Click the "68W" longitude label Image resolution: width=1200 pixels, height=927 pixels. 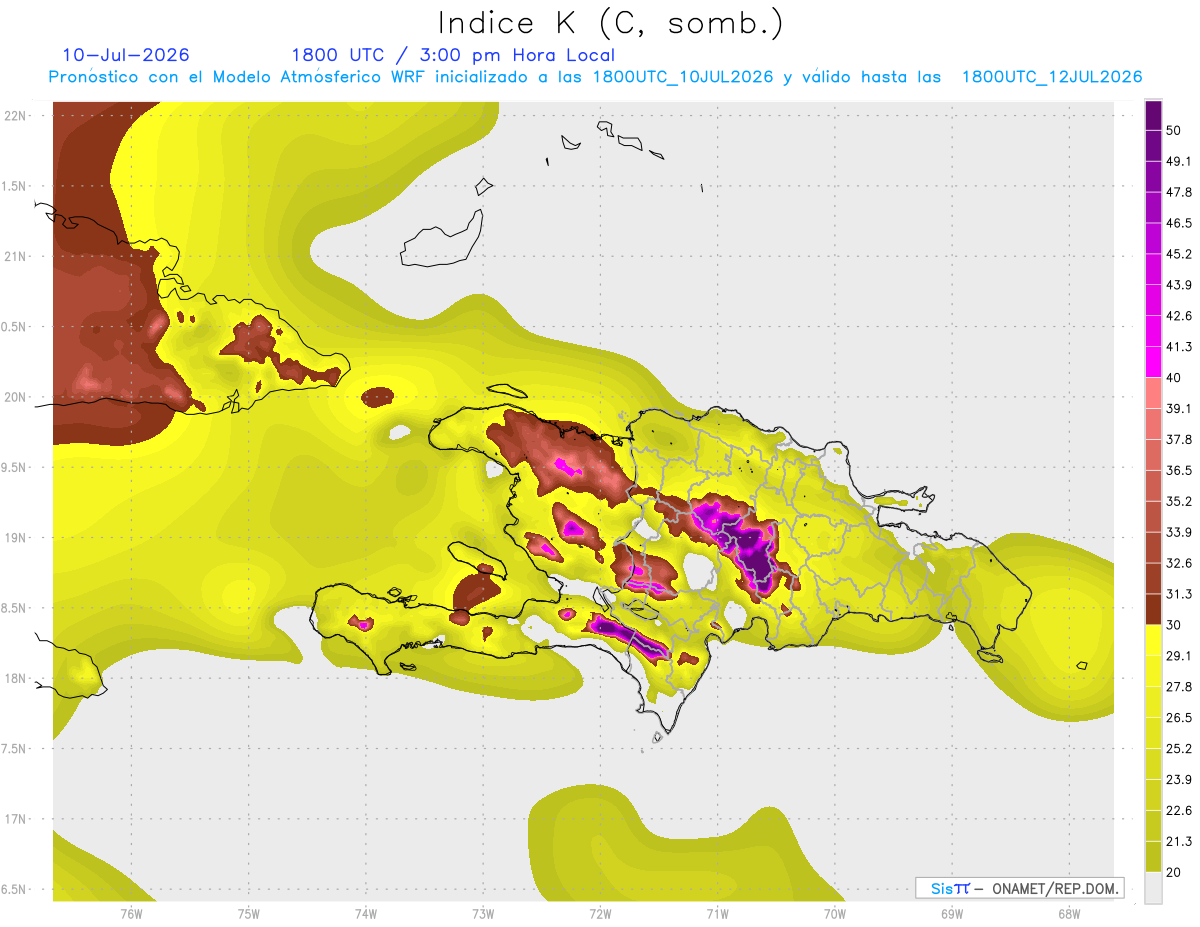coord(1068,913)
